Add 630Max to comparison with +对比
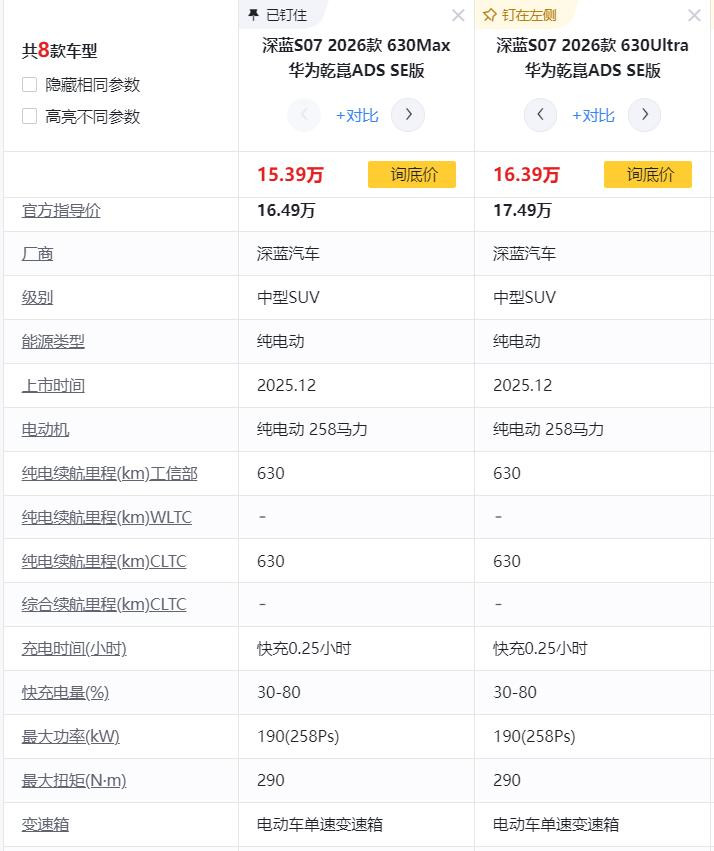 (x=357, y=116)
